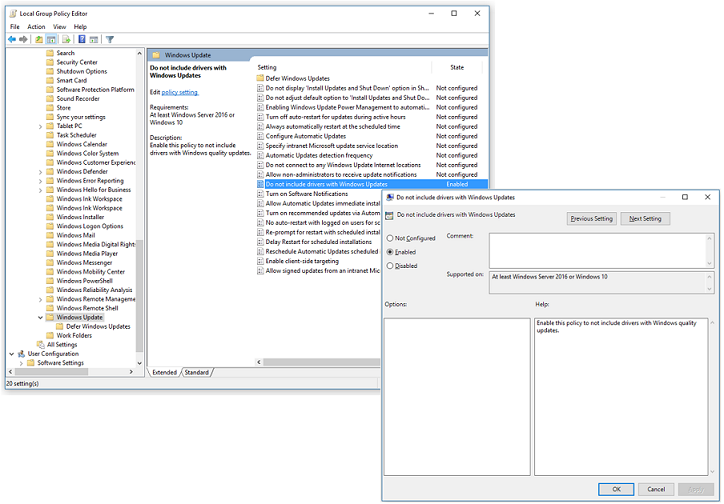Open the Action menu

35,27
